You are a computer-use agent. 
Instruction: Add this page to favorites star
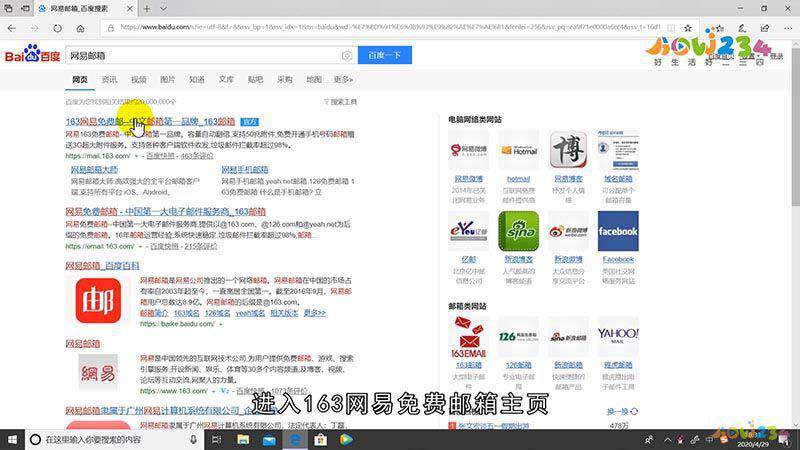click(688, 28)
